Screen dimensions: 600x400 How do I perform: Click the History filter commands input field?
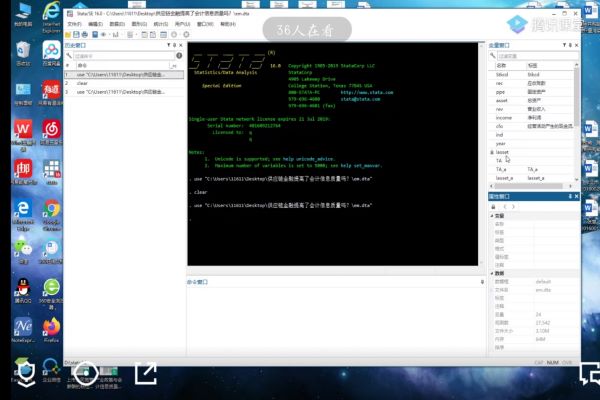click(124, 56)
